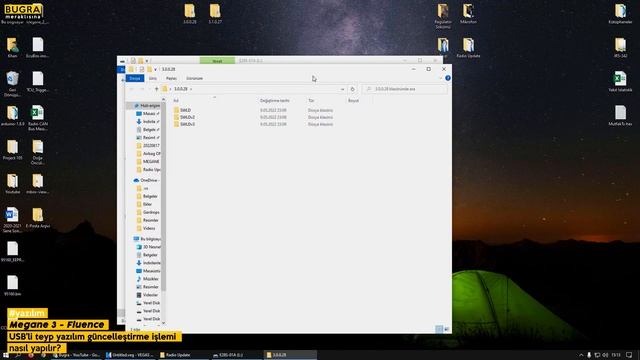Open the Word document icon on the desktop
640x360 pixels.
pos(12,220)
